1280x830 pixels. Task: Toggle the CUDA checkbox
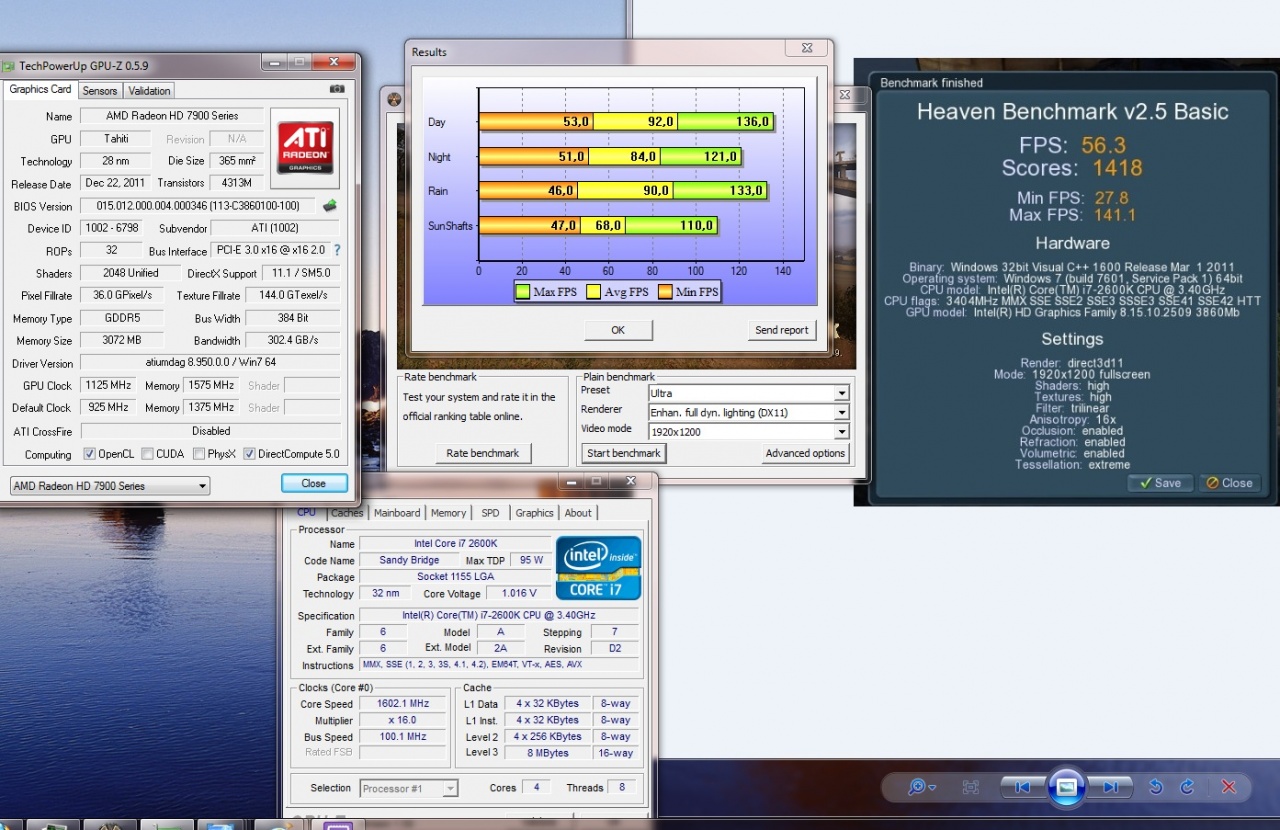148,454
